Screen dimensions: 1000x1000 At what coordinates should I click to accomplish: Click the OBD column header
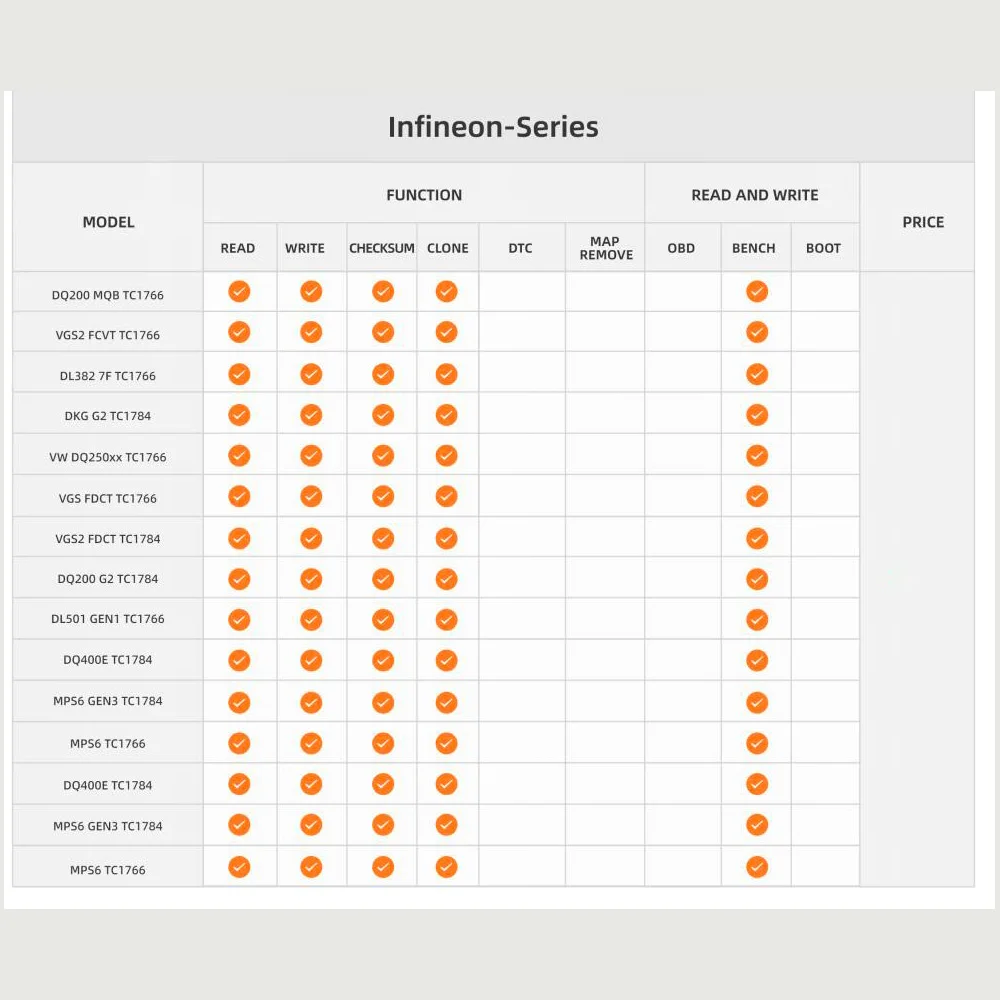tap(681, 248)
